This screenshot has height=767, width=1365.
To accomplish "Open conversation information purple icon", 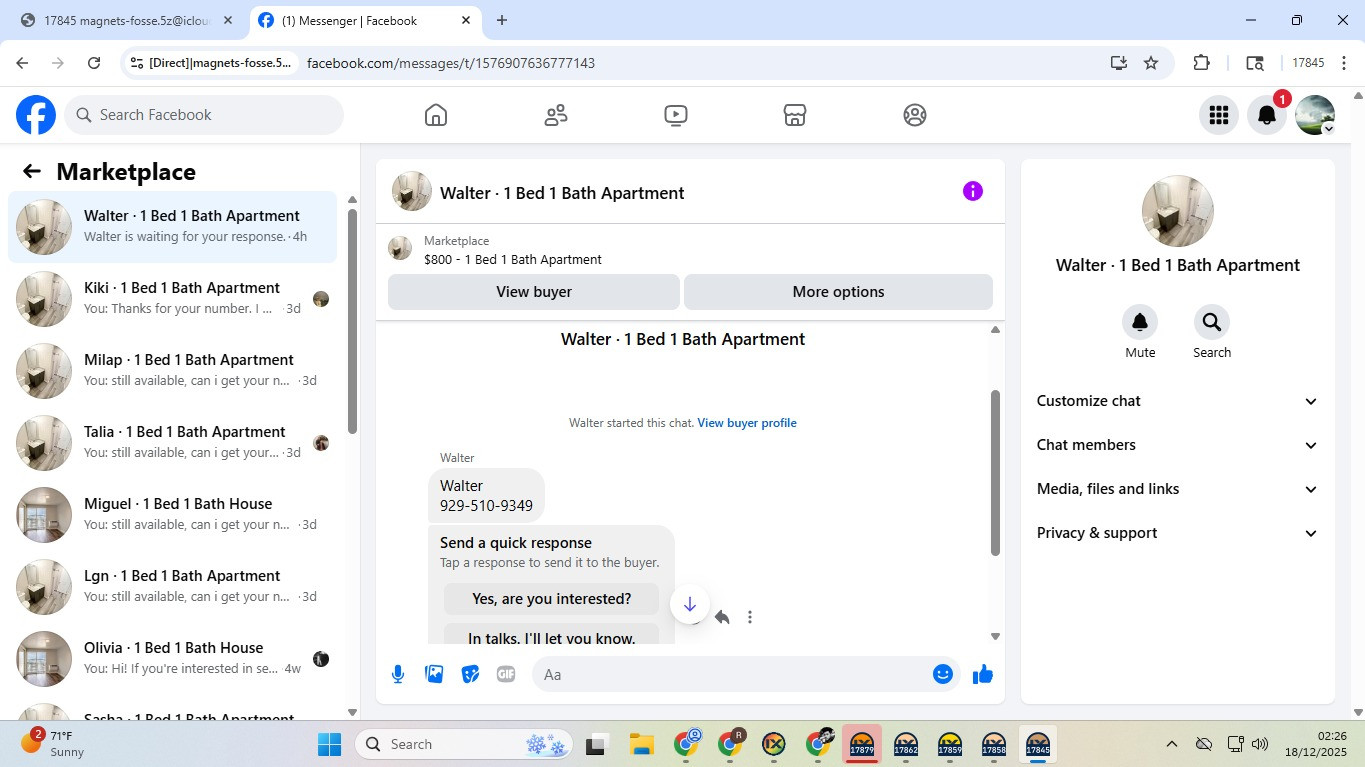I will 973,191.
